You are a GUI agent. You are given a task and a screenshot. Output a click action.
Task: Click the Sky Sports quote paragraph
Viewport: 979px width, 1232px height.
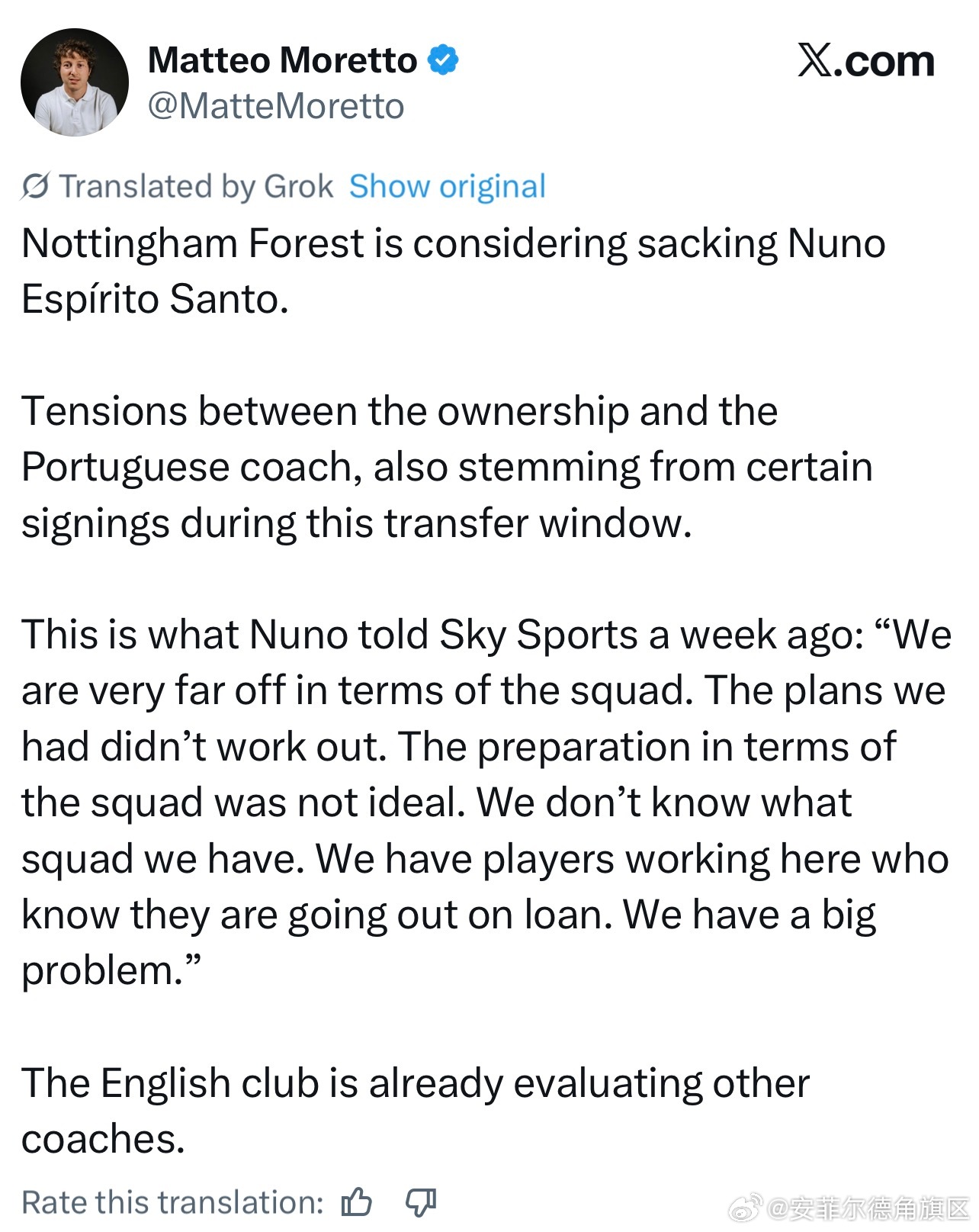pyautogui.click(x=486, y=802)
